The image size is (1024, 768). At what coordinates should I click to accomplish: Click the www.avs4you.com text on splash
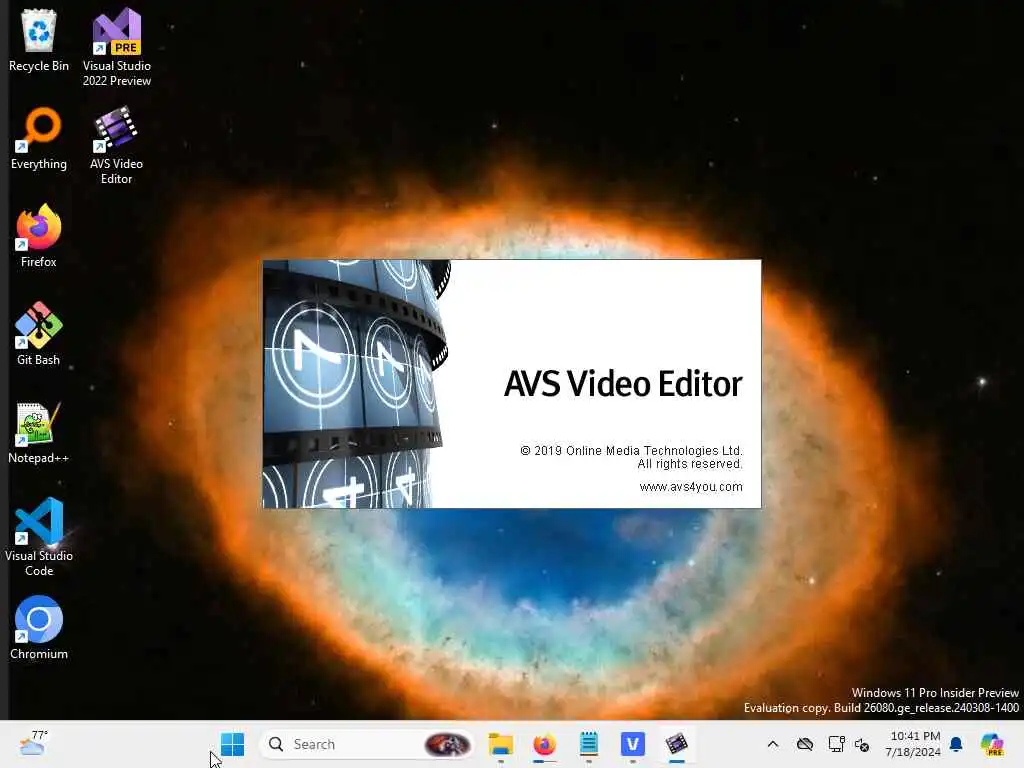coord(691,487)
